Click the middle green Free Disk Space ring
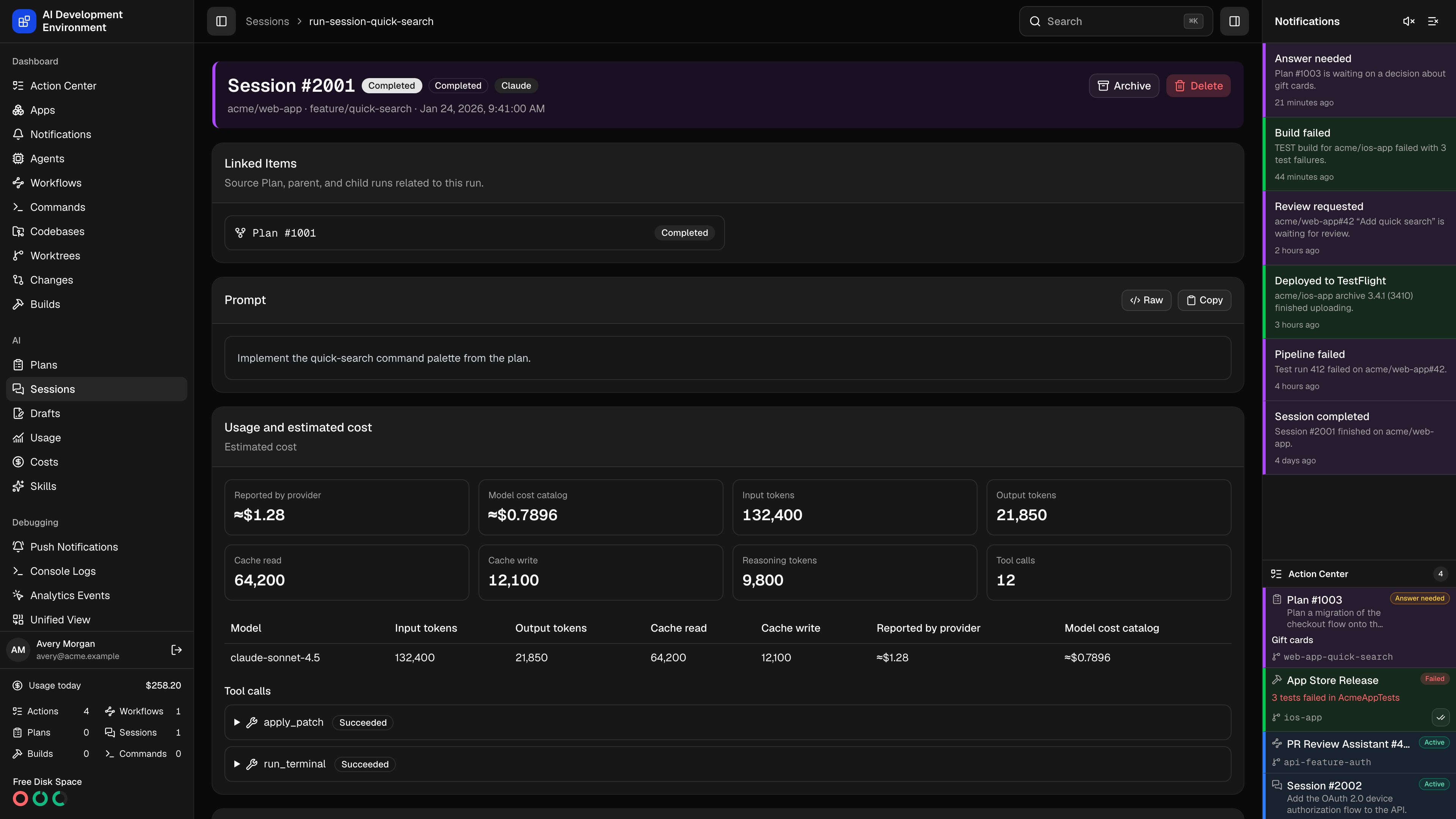This screenshot has width=1456, height=819. 40,799
